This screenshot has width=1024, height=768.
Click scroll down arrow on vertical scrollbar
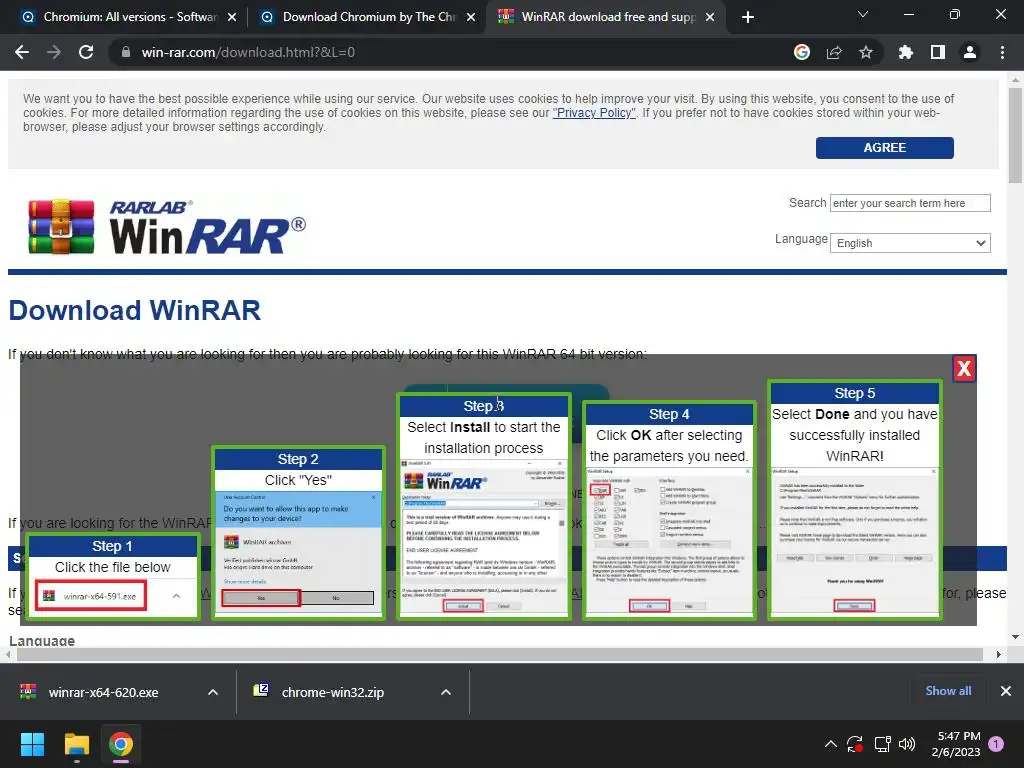click(x=1015, y=637)
